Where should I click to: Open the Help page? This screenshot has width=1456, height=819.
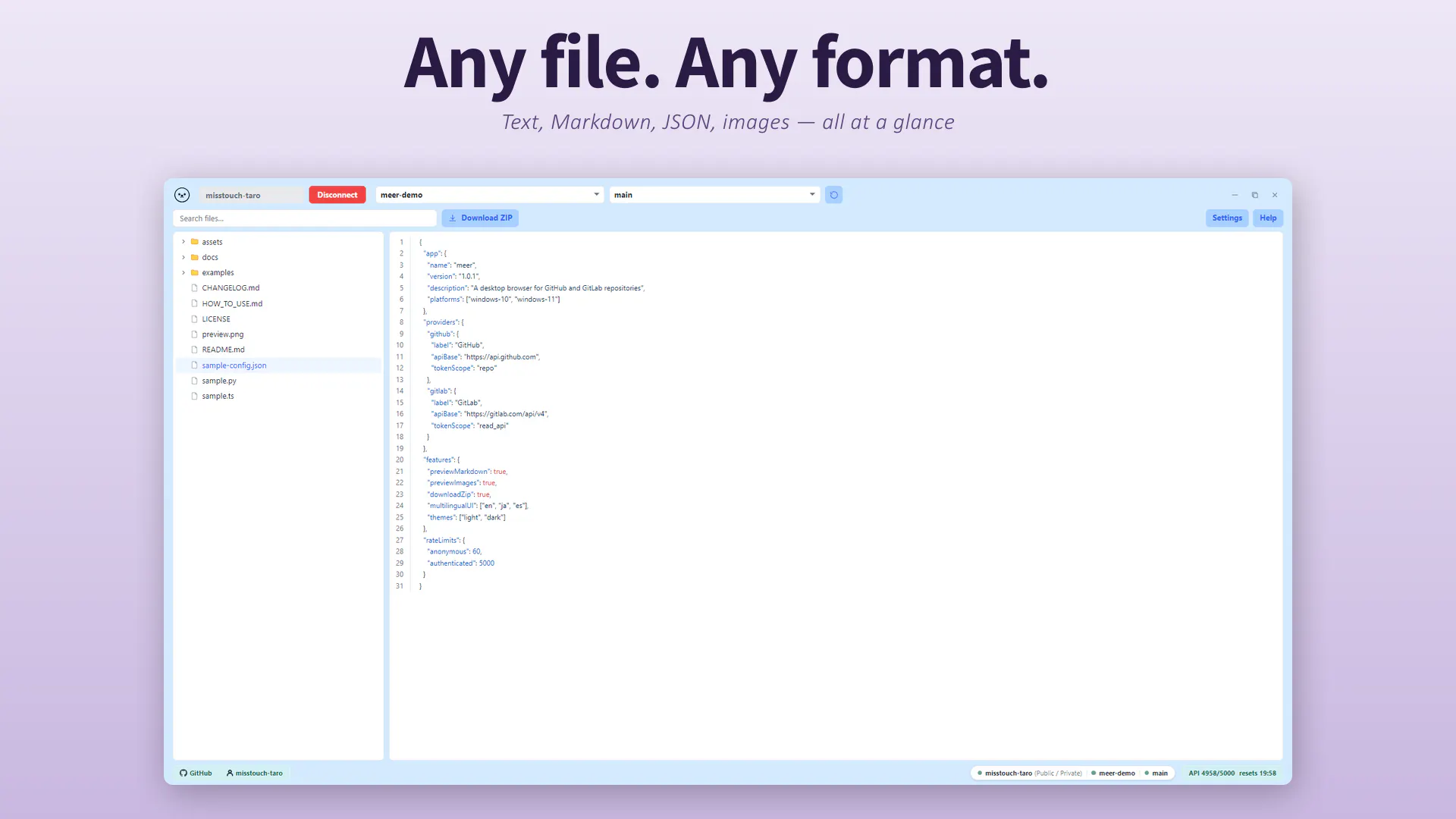(x=1268, y=218)
